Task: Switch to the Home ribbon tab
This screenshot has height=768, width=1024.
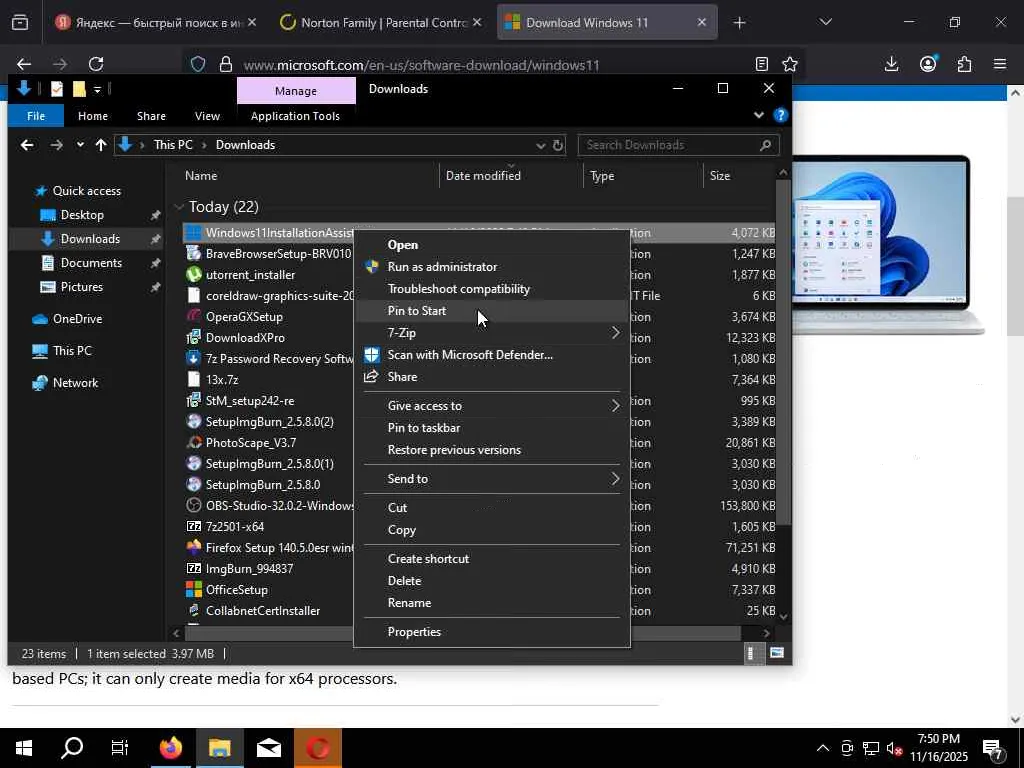Action: [x=93, y=116]
